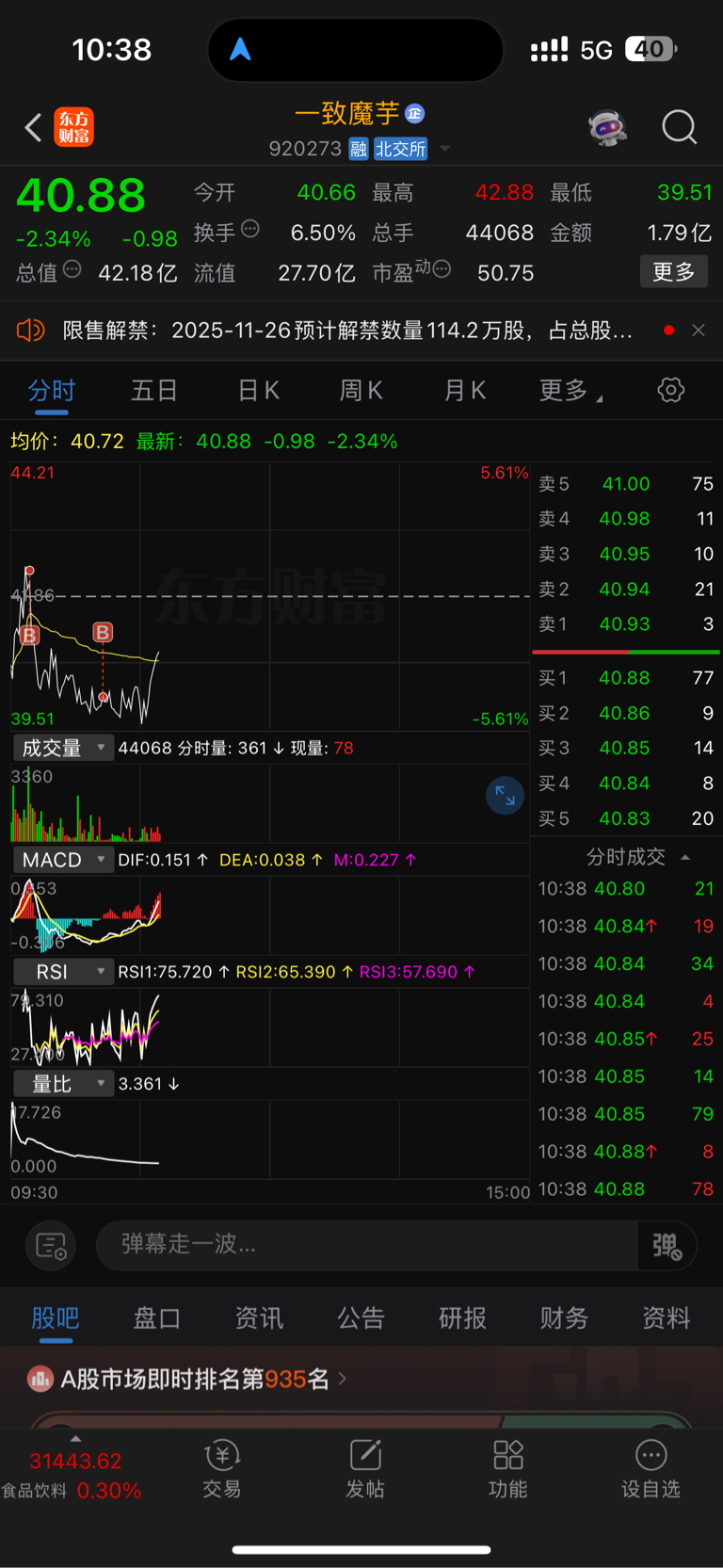Tap the location arrow in the status bar

tap(240, 49)
